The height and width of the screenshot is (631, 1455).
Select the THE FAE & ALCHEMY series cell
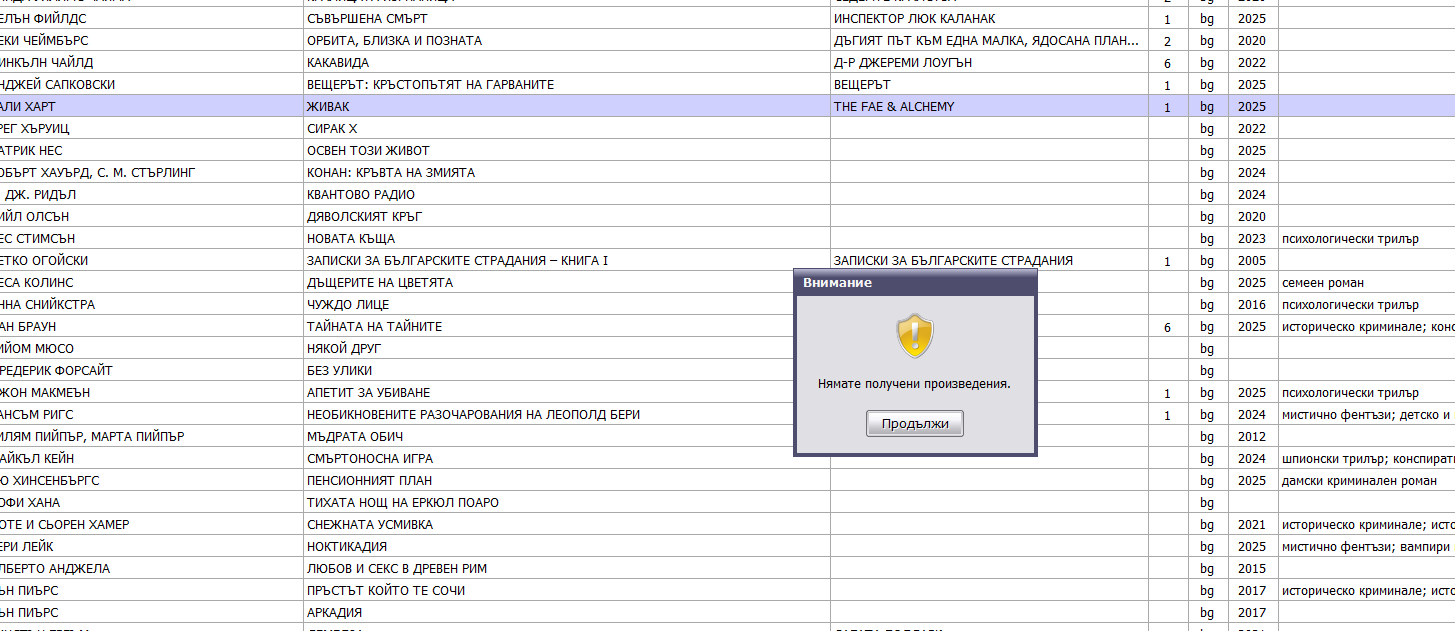[894, 107]
